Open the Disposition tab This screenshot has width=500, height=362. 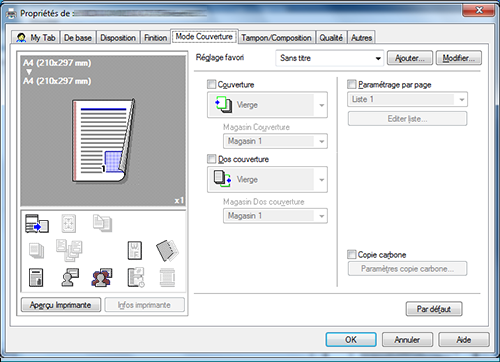click(118, 38)
